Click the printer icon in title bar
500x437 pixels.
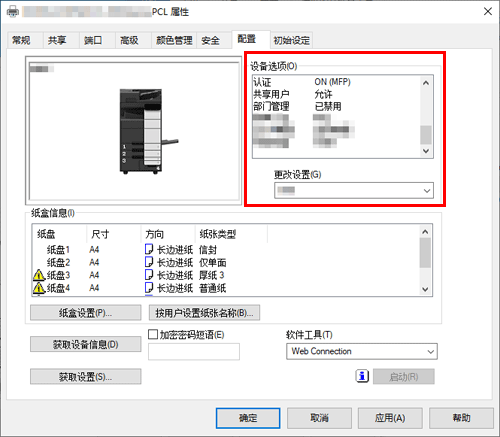click(13, 12)
